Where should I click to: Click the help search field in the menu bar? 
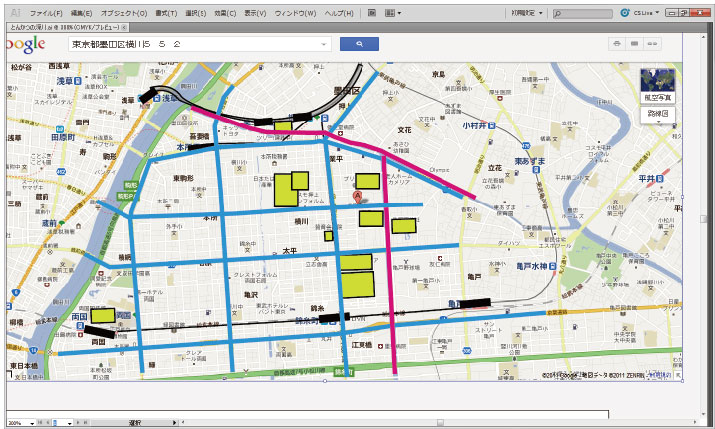pyautogui.click(x=582, y=14)
